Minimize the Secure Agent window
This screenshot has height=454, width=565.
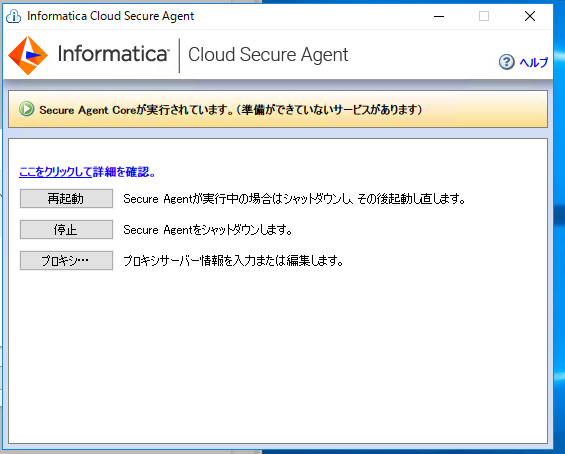[x=439, y=16]
